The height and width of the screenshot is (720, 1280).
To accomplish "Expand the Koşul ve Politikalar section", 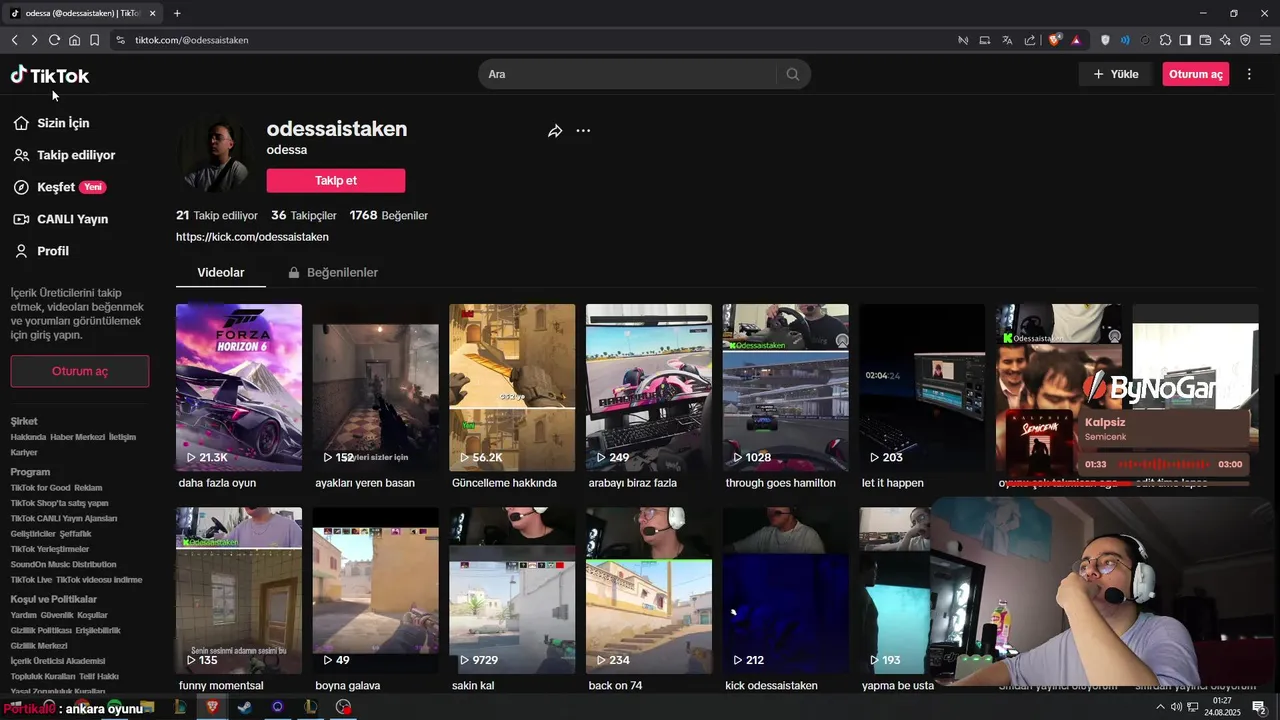I will [x=54, y=599].
